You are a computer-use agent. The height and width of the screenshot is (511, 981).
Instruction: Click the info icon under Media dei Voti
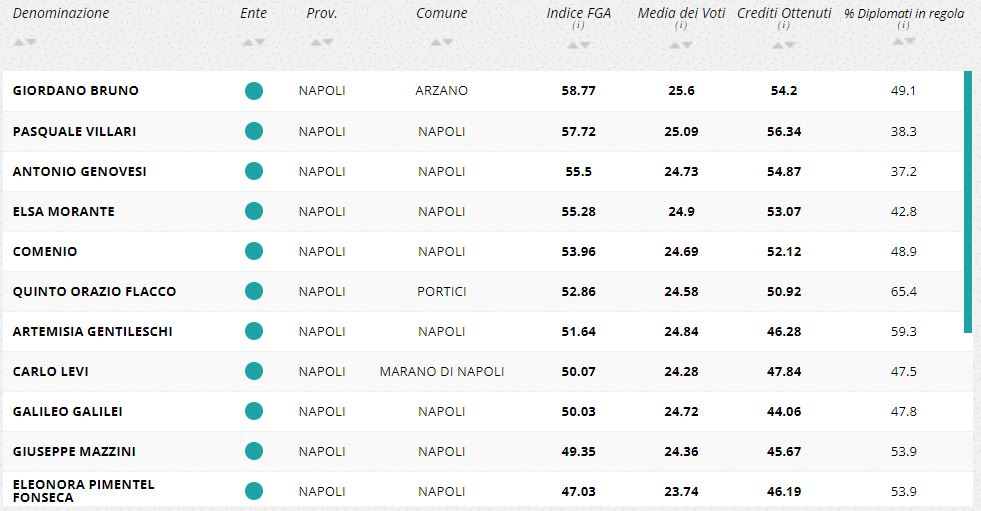point(681,26)
